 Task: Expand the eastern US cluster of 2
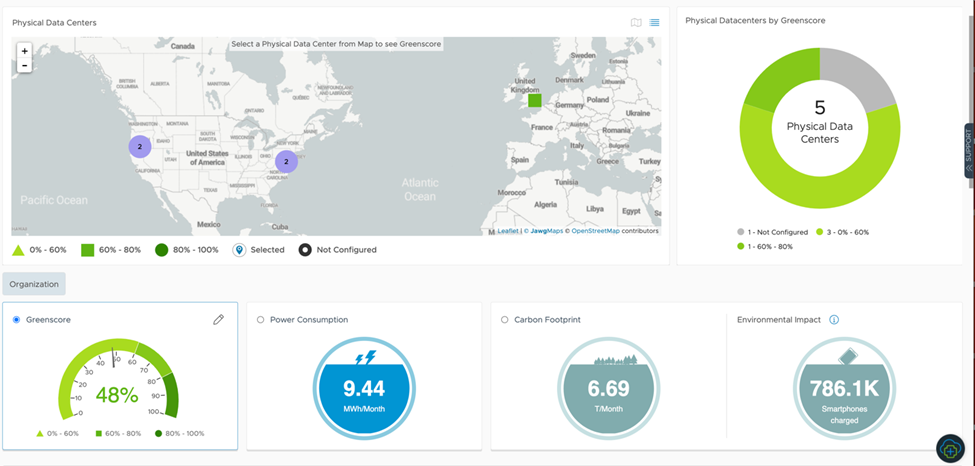286,160
